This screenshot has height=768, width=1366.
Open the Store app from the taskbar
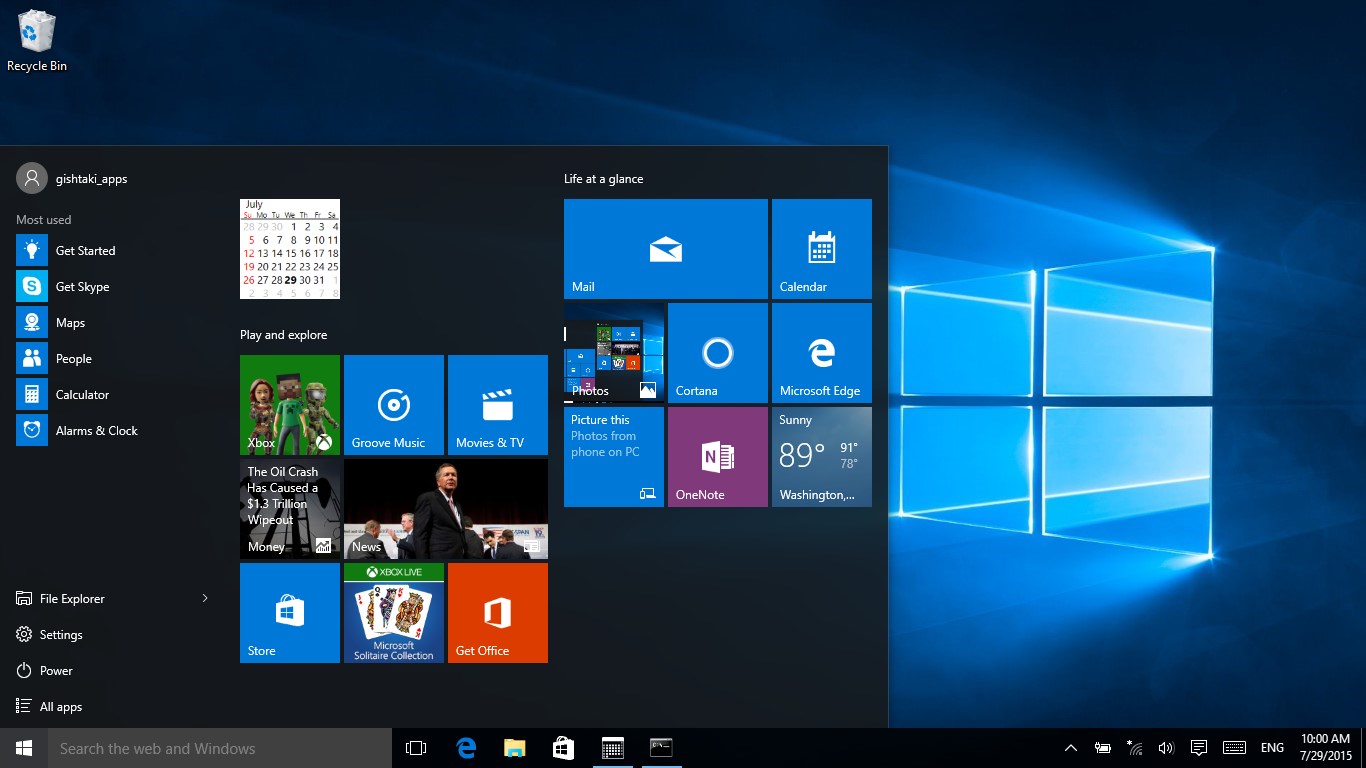(x=563, y=747)
